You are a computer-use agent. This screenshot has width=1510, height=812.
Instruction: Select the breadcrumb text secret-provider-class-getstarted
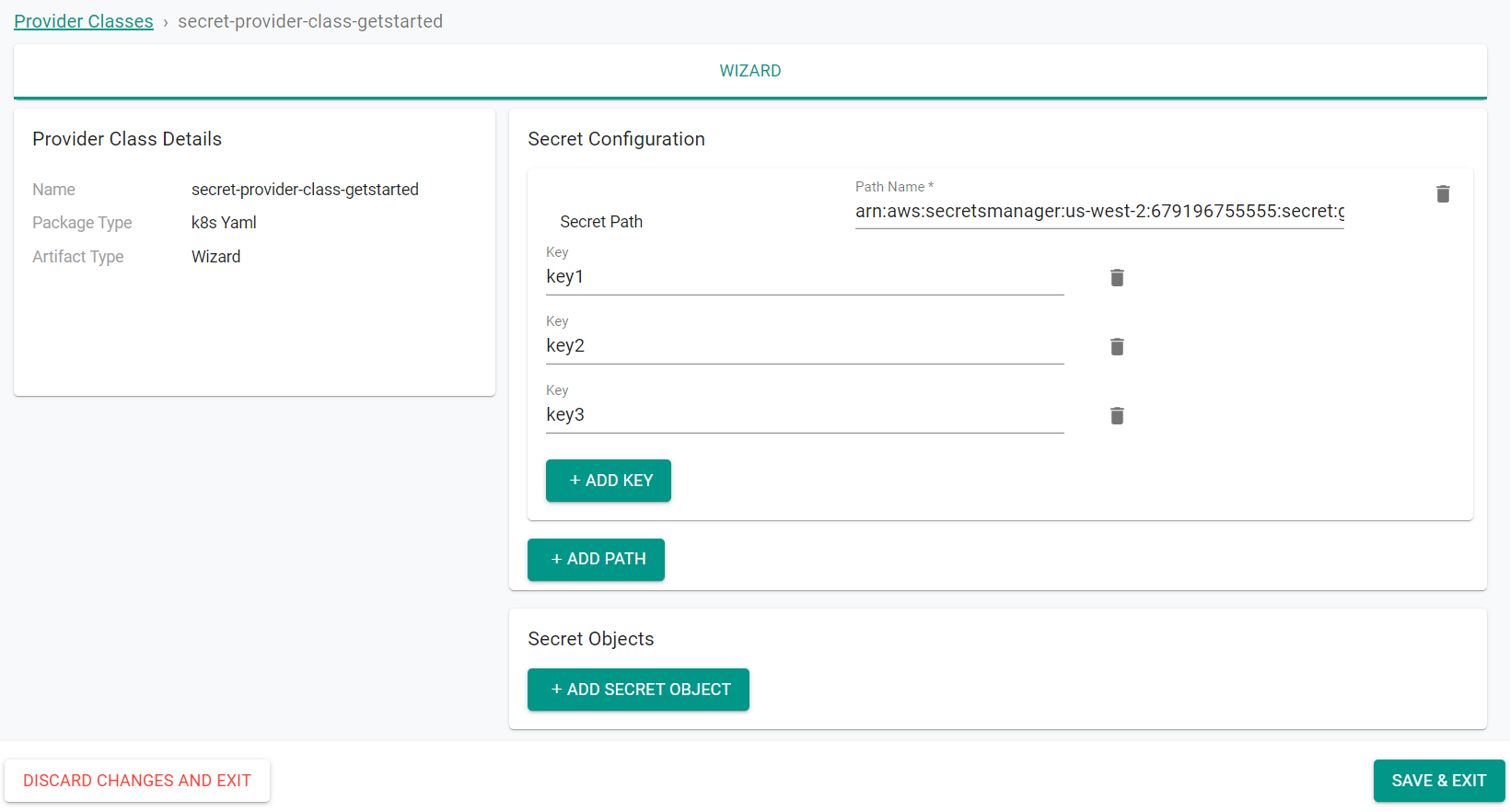[310, 21]
